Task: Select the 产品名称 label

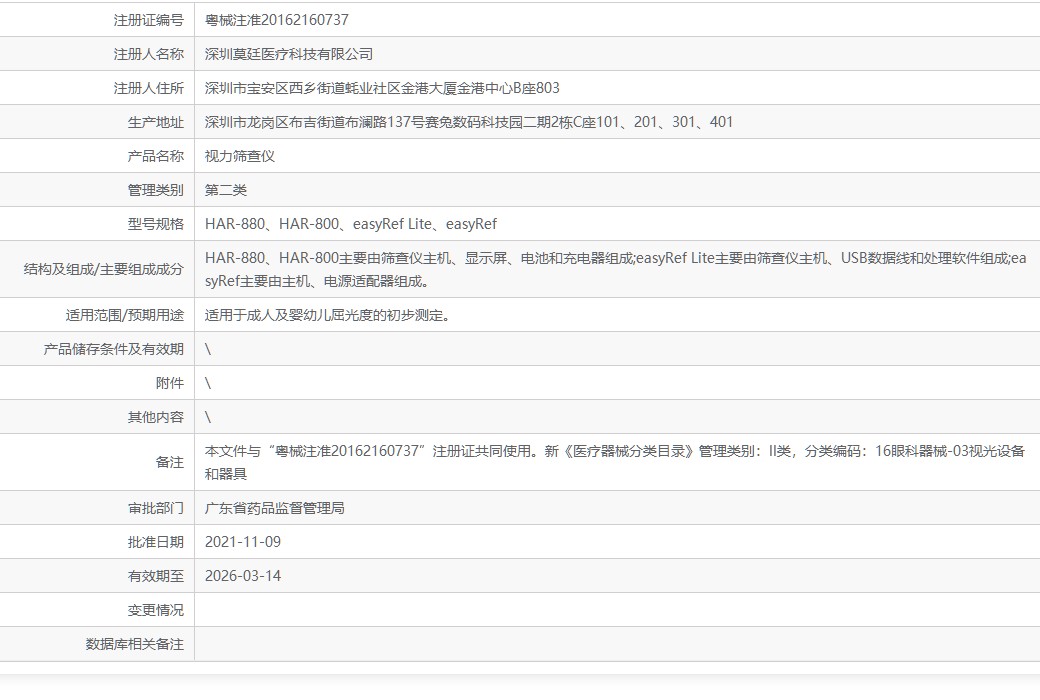Action: pos(155,157)
